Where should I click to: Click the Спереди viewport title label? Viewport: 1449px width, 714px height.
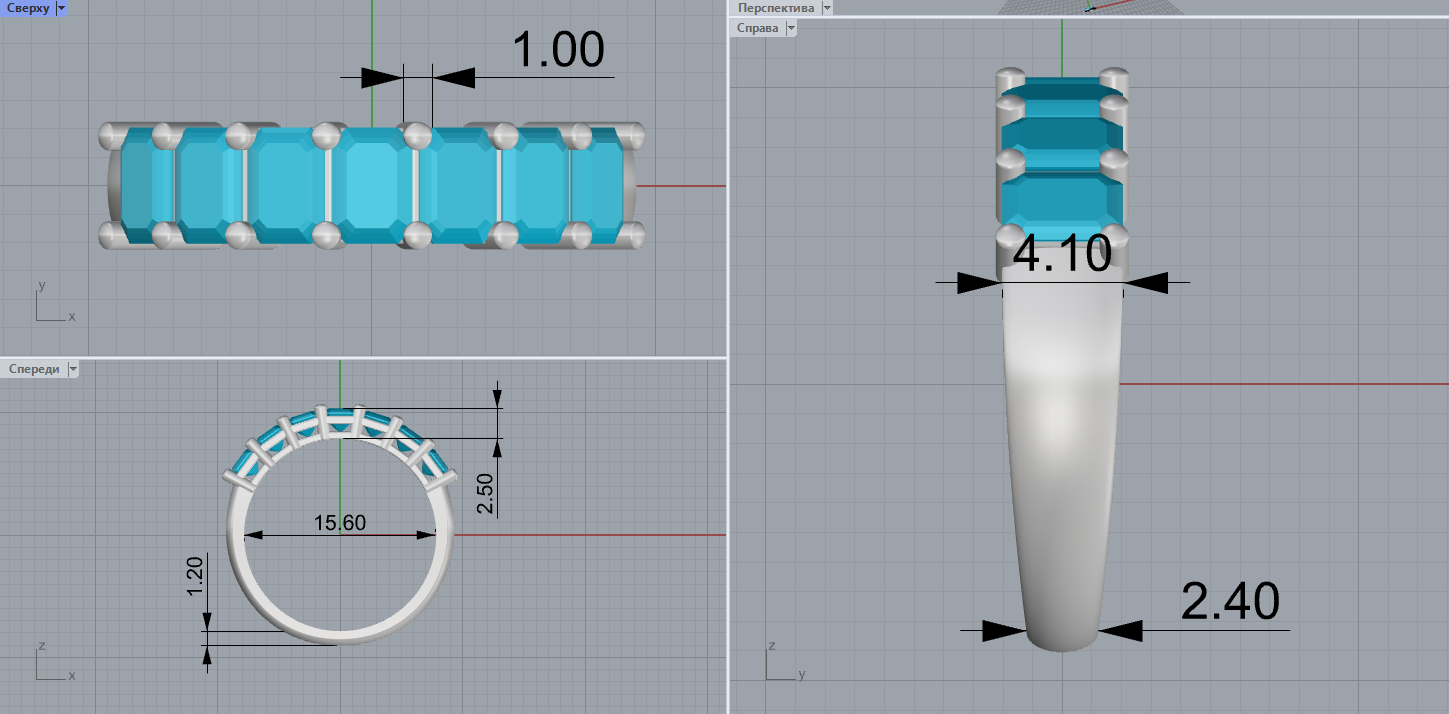point(34,369)
